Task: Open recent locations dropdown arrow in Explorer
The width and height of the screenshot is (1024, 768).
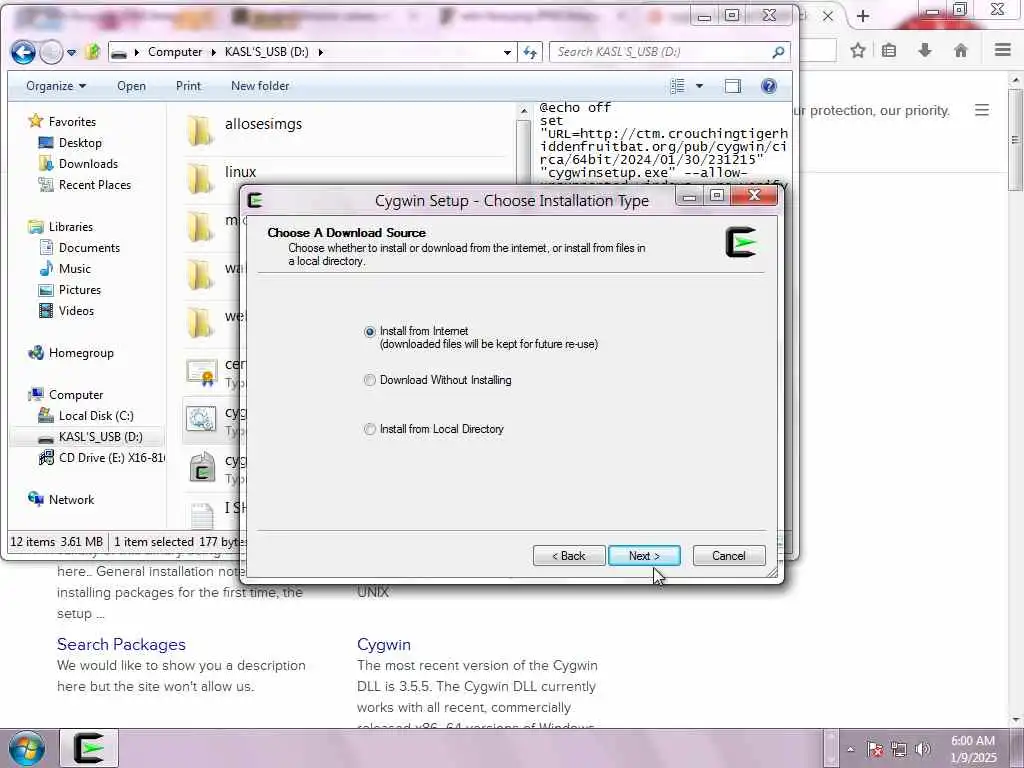Action: click(71, 52)
